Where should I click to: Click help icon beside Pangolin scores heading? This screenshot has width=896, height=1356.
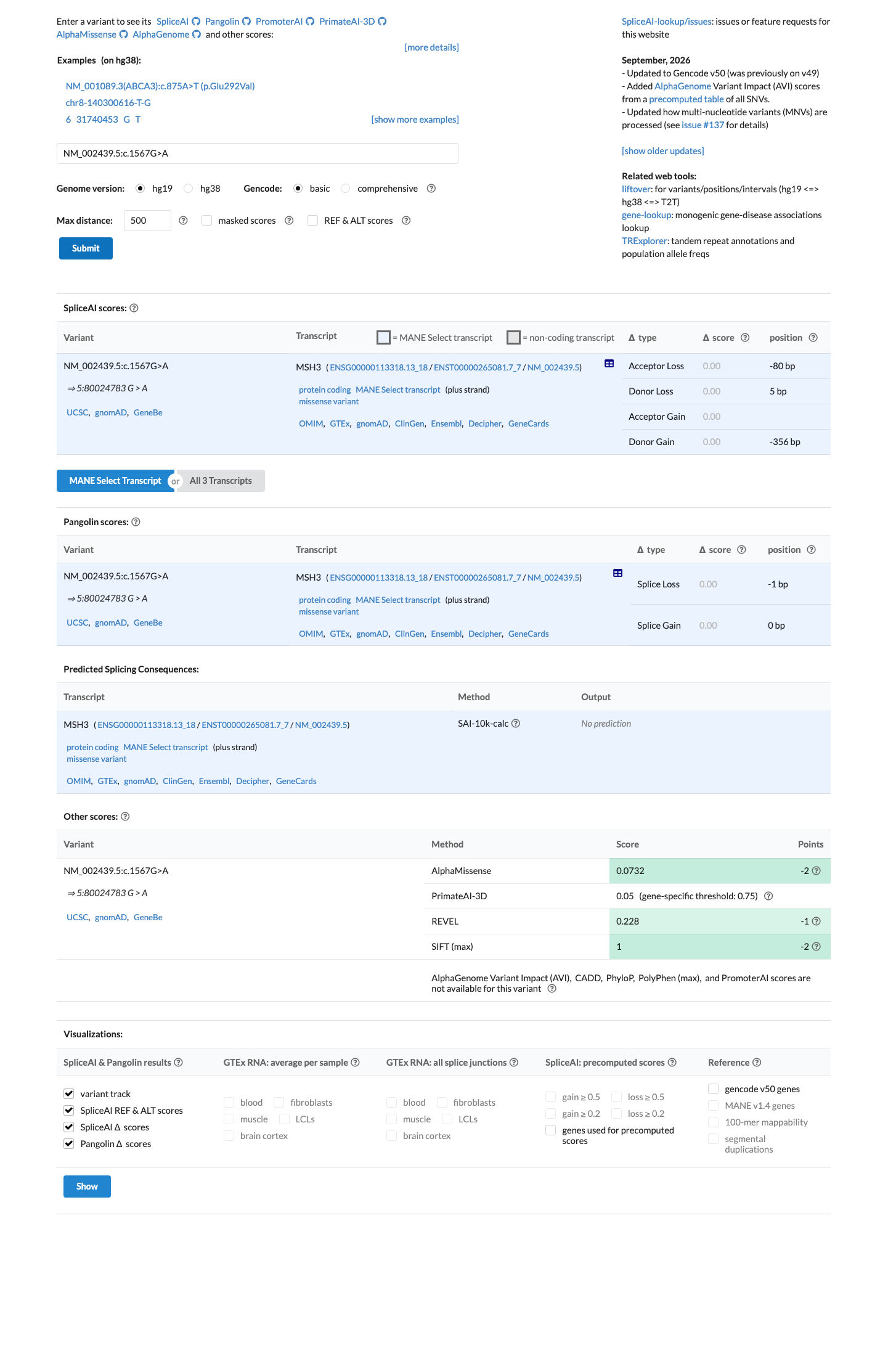click(136, 522)
